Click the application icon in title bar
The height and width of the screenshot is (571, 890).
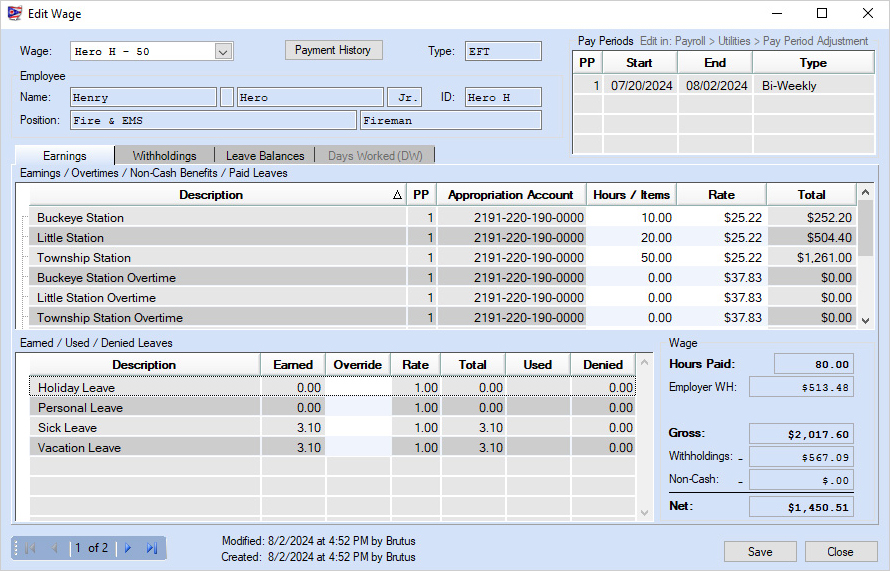click(14, 14)
